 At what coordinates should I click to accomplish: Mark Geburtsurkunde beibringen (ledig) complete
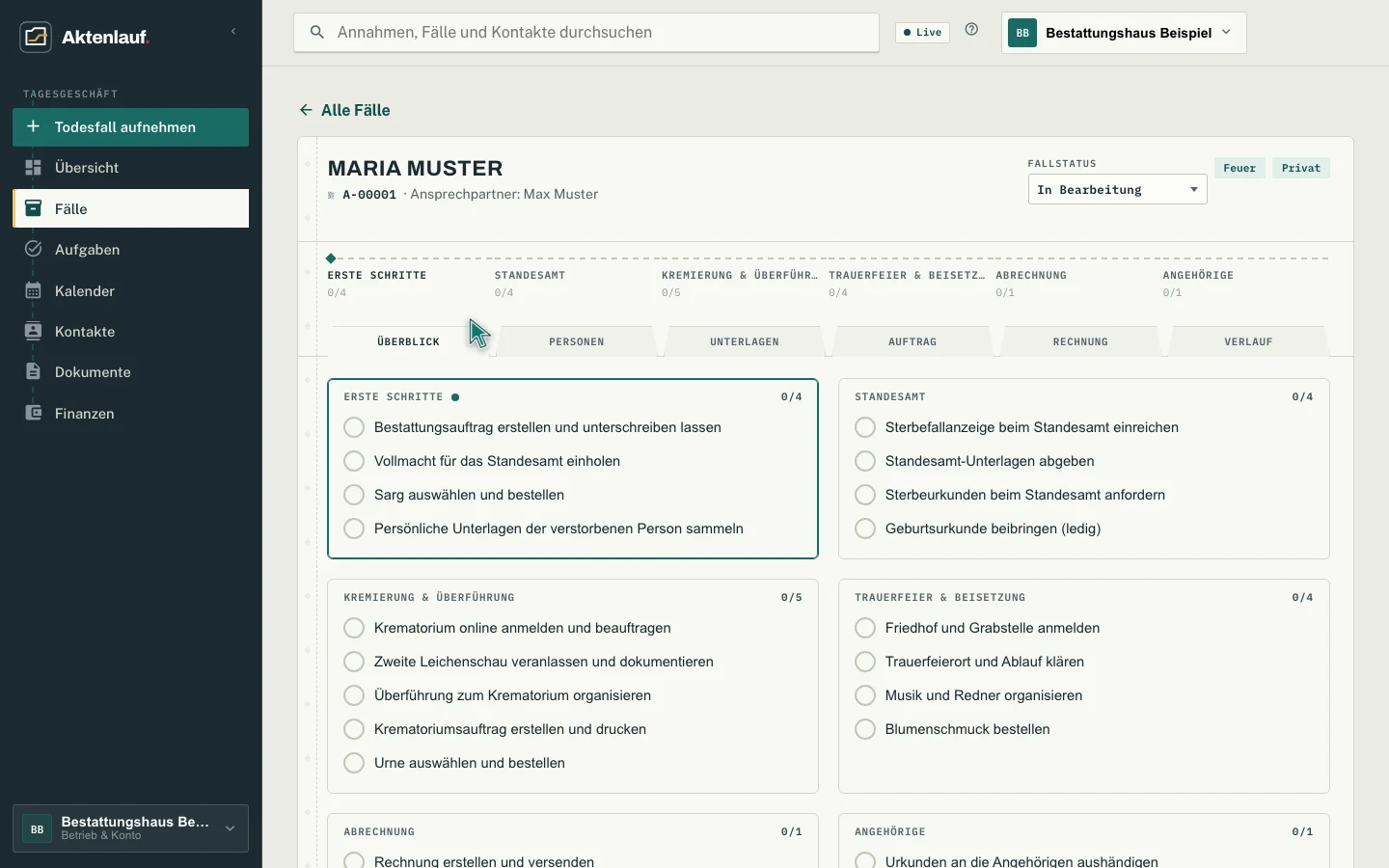pos(865,529)
